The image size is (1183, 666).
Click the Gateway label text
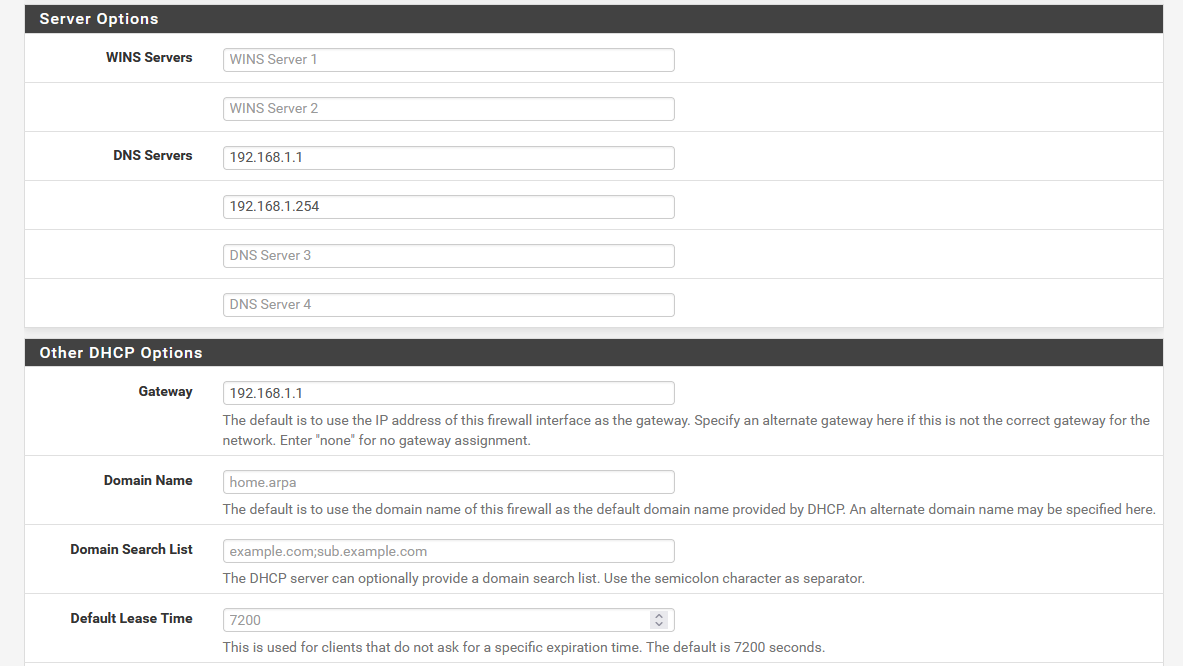point(165,392)
